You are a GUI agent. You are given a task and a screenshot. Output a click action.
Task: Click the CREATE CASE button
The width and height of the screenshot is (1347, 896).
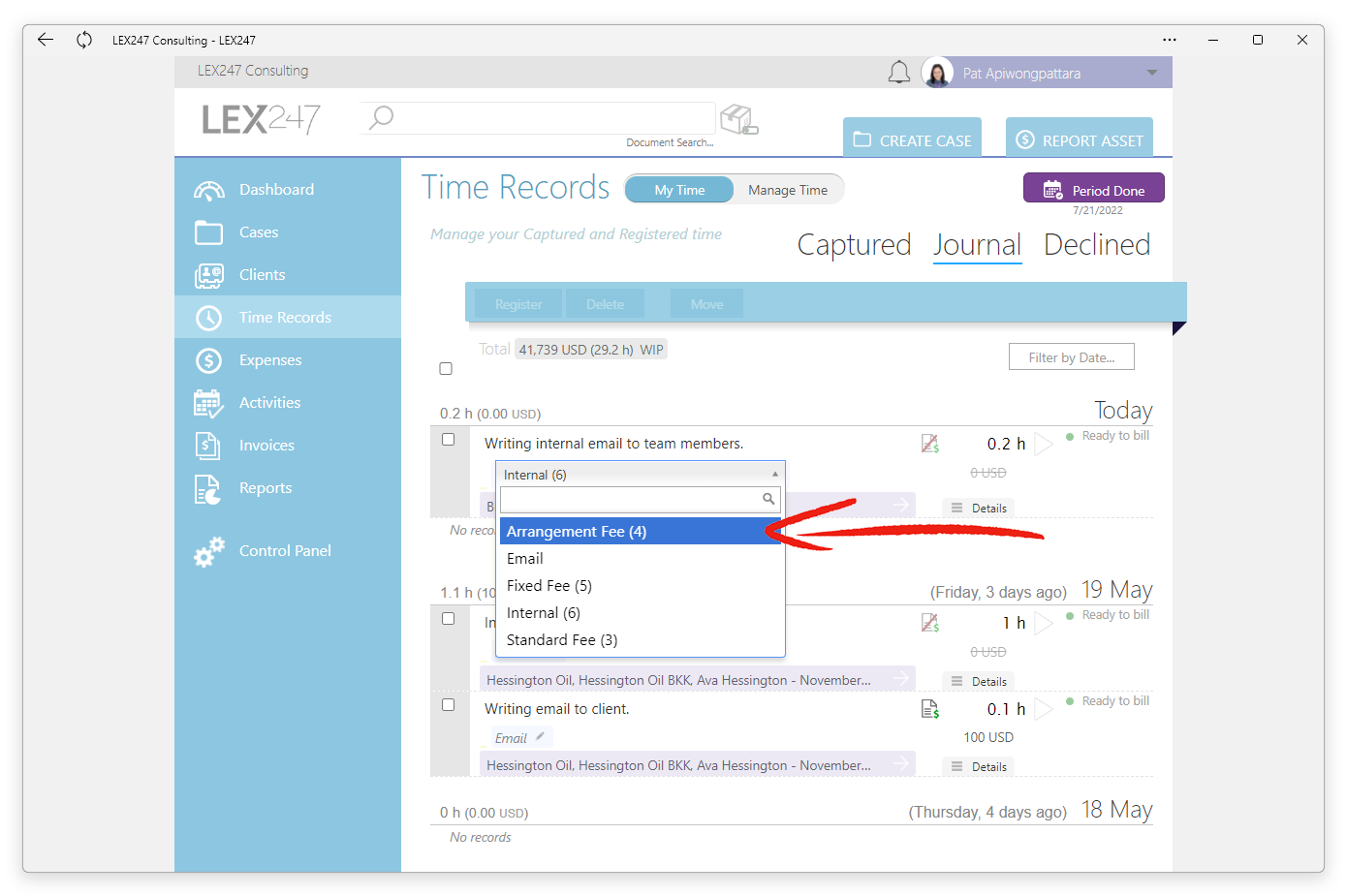[x=912, y=138]
